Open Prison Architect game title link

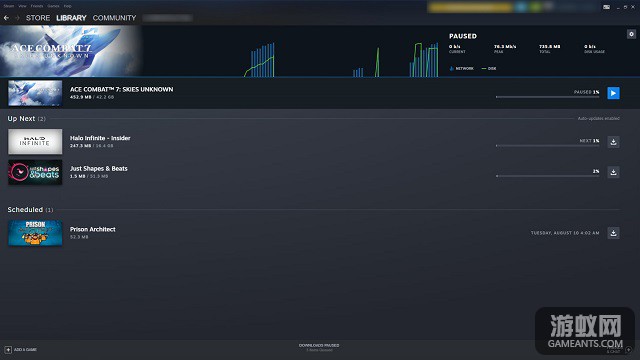coord(93,229)
